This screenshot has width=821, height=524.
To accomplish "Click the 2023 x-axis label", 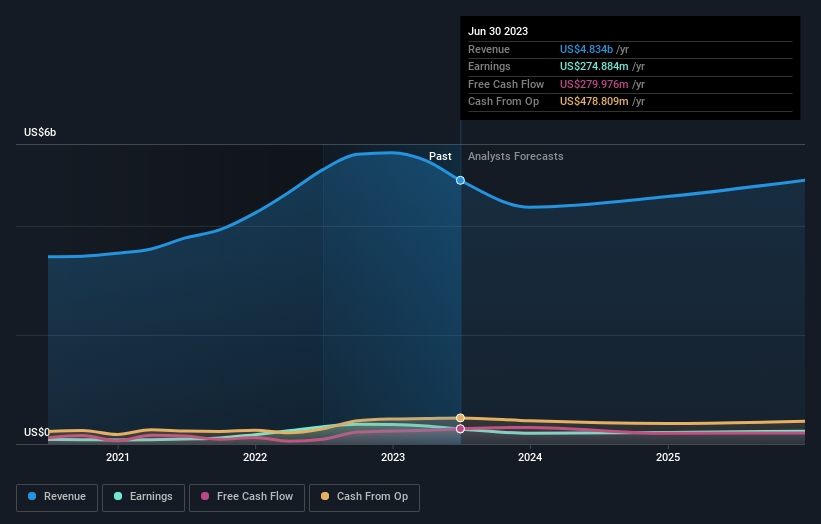I will [x=393, y=457].
